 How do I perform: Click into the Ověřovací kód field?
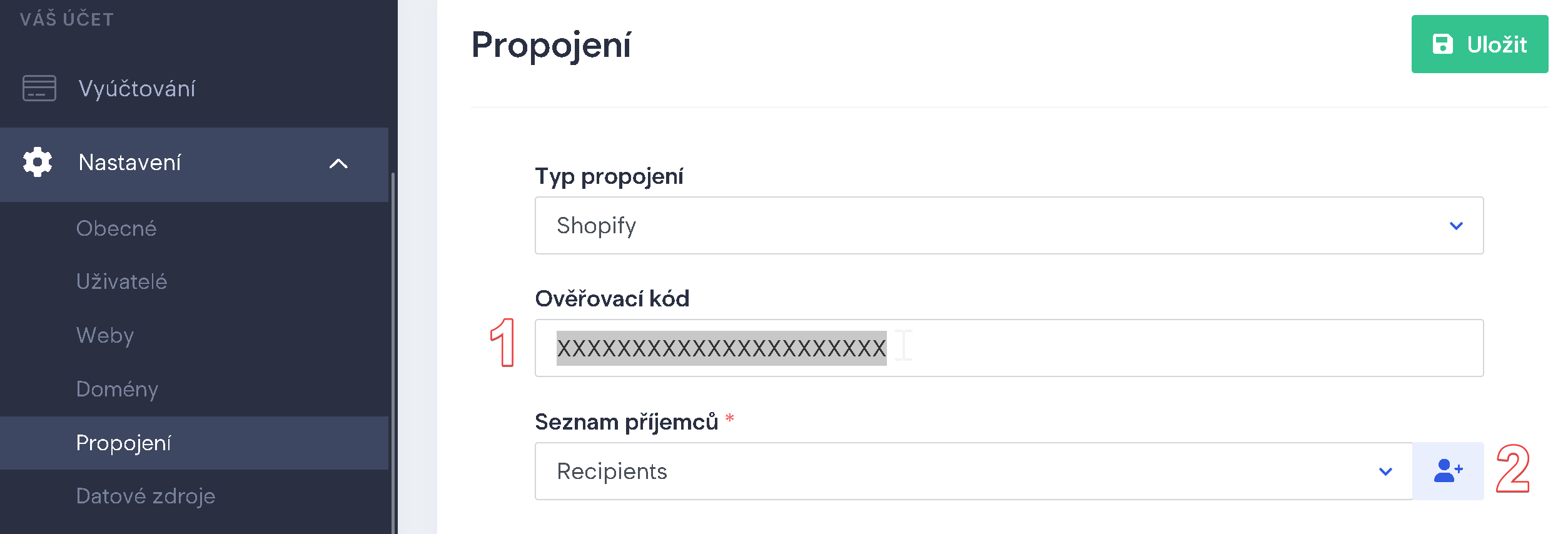click(x=1009, y=348)
